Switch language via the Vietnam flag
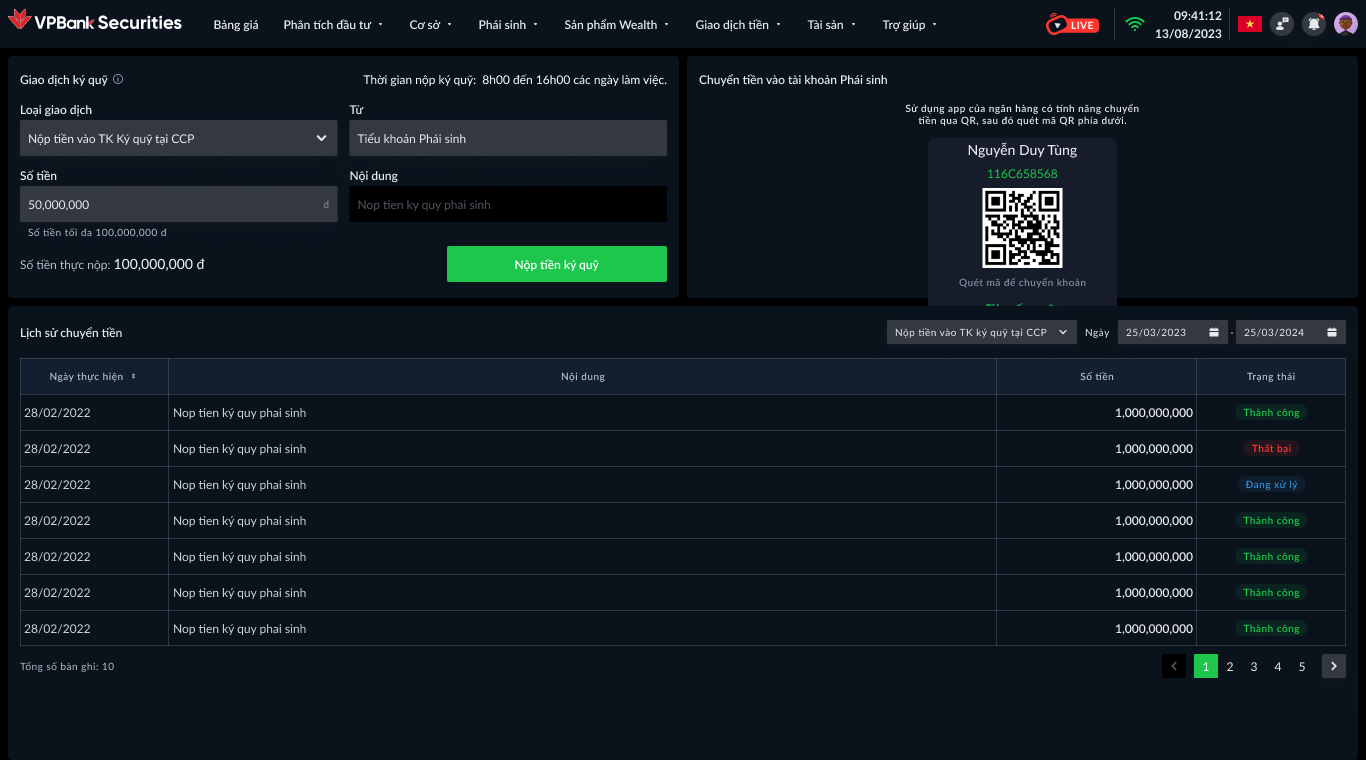 [1249, 24]
